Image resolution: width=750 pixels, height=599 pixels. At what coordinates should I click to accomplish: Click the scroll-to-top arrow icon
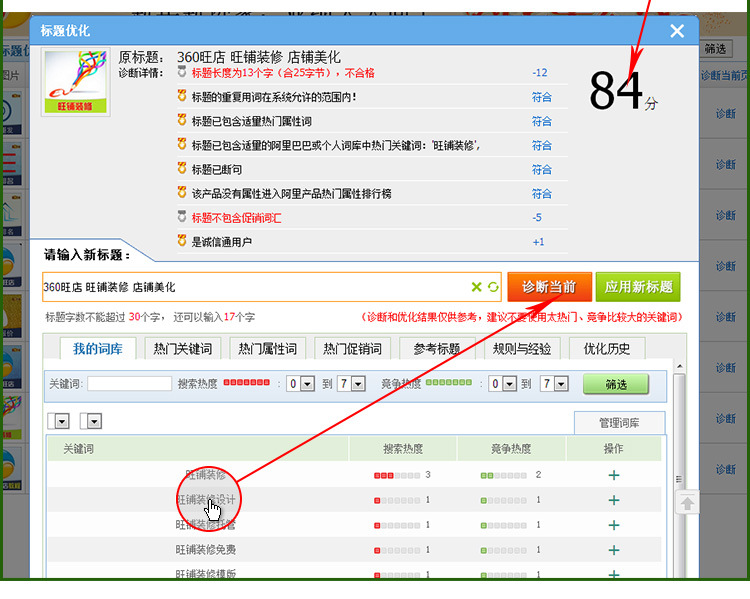[x=687, y=503]
